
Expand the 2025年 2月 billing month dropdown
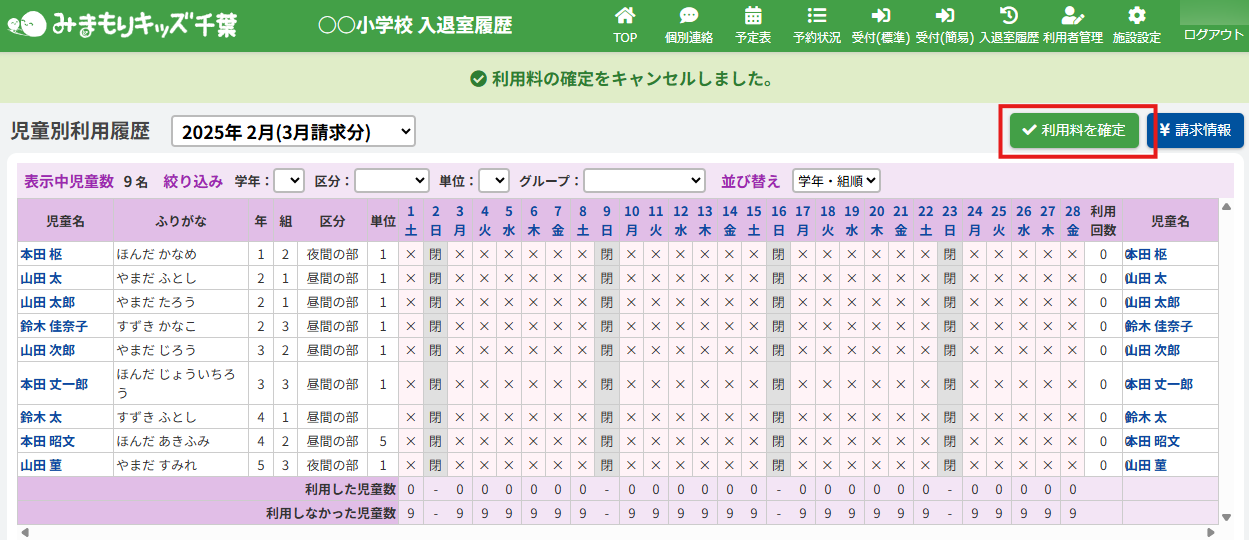click(x=293, y=131)
